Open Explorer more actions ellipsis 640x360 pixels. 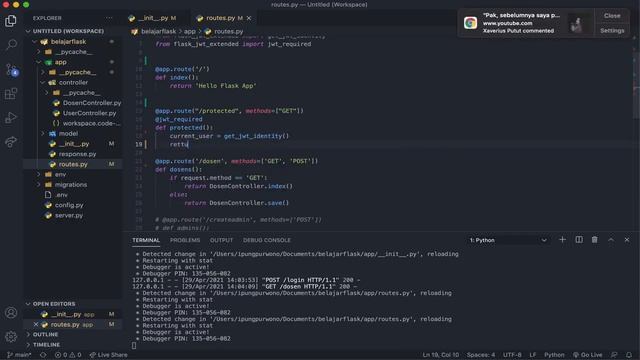[109, 18]
